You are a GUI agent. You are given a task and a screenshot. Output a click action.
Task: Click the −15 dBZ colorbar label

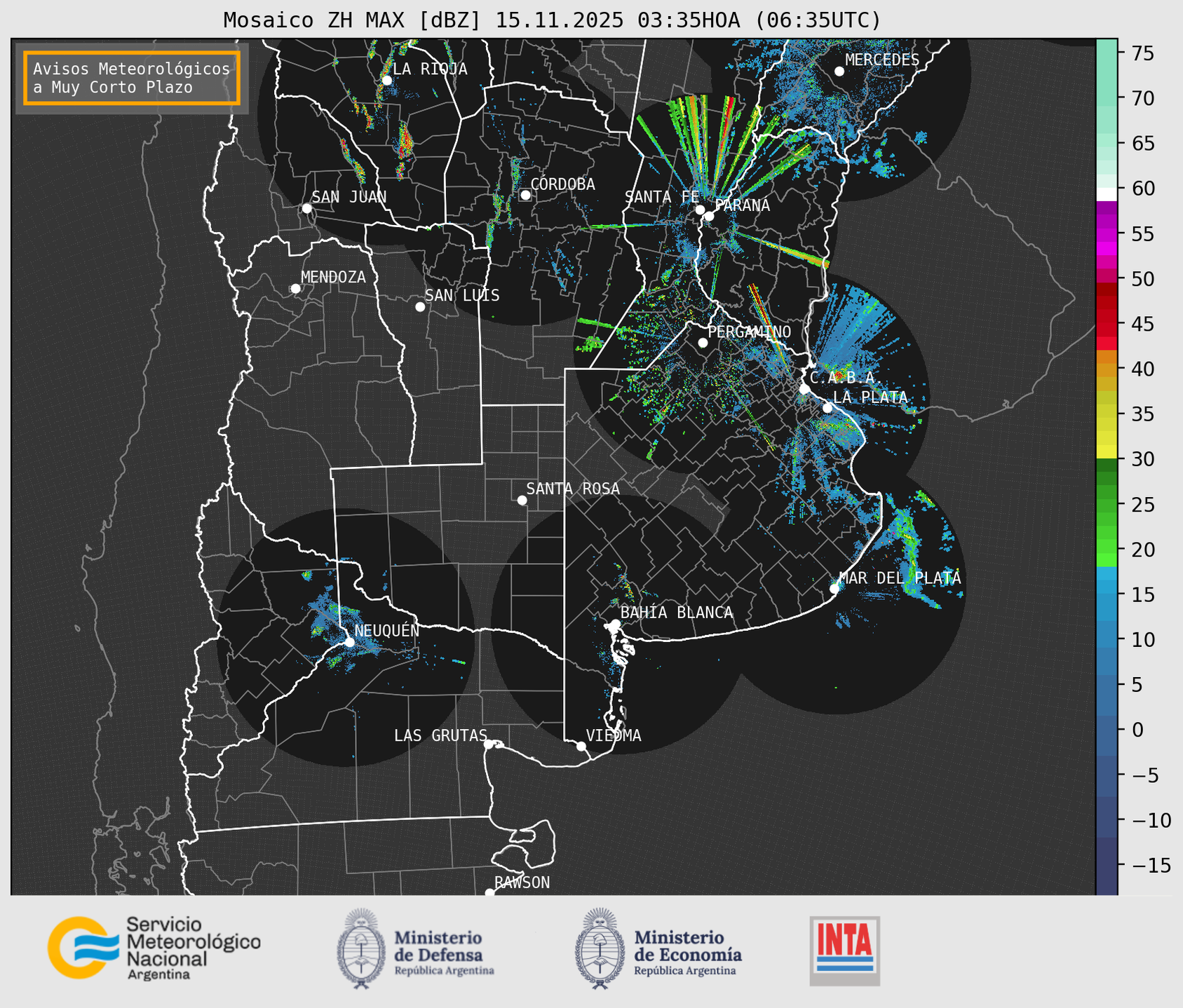1150,866
